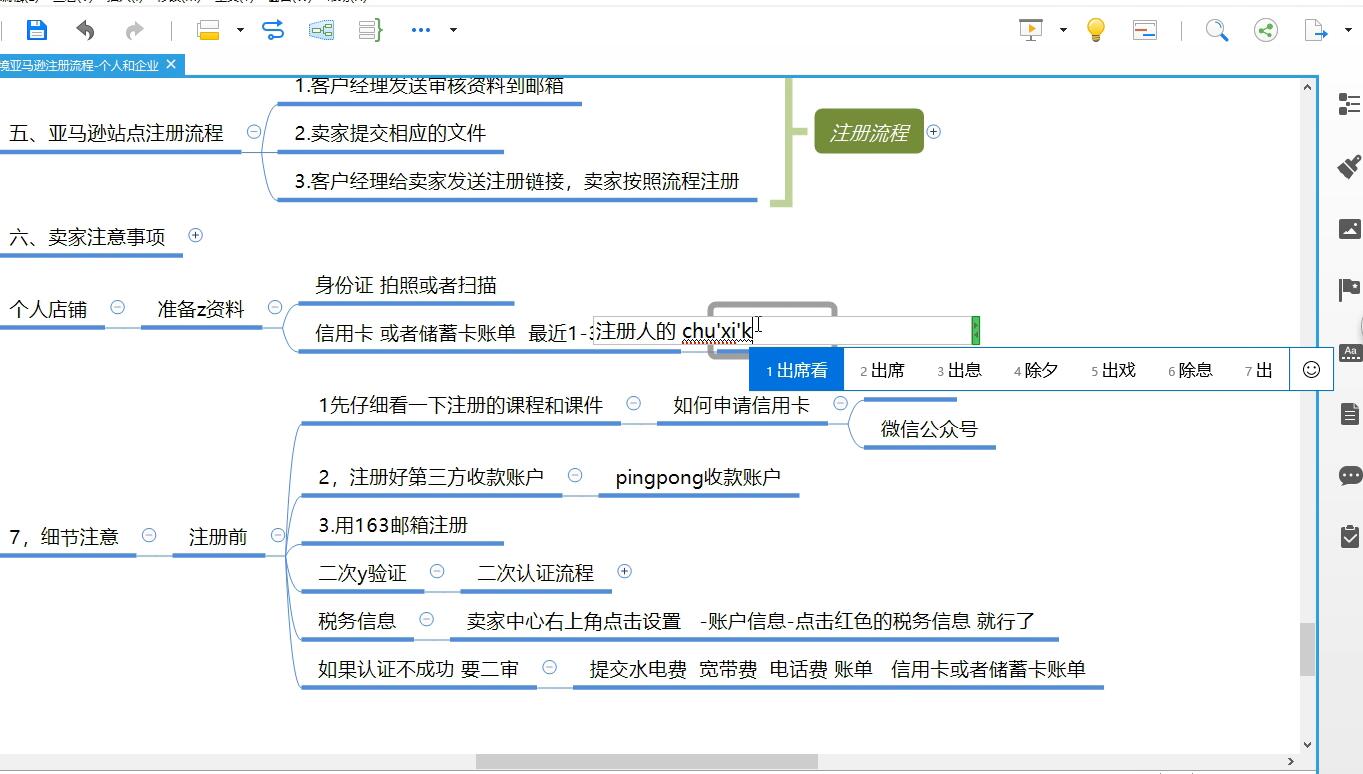
Task: Click inside the topic text editing box
Action: point(782,331)
